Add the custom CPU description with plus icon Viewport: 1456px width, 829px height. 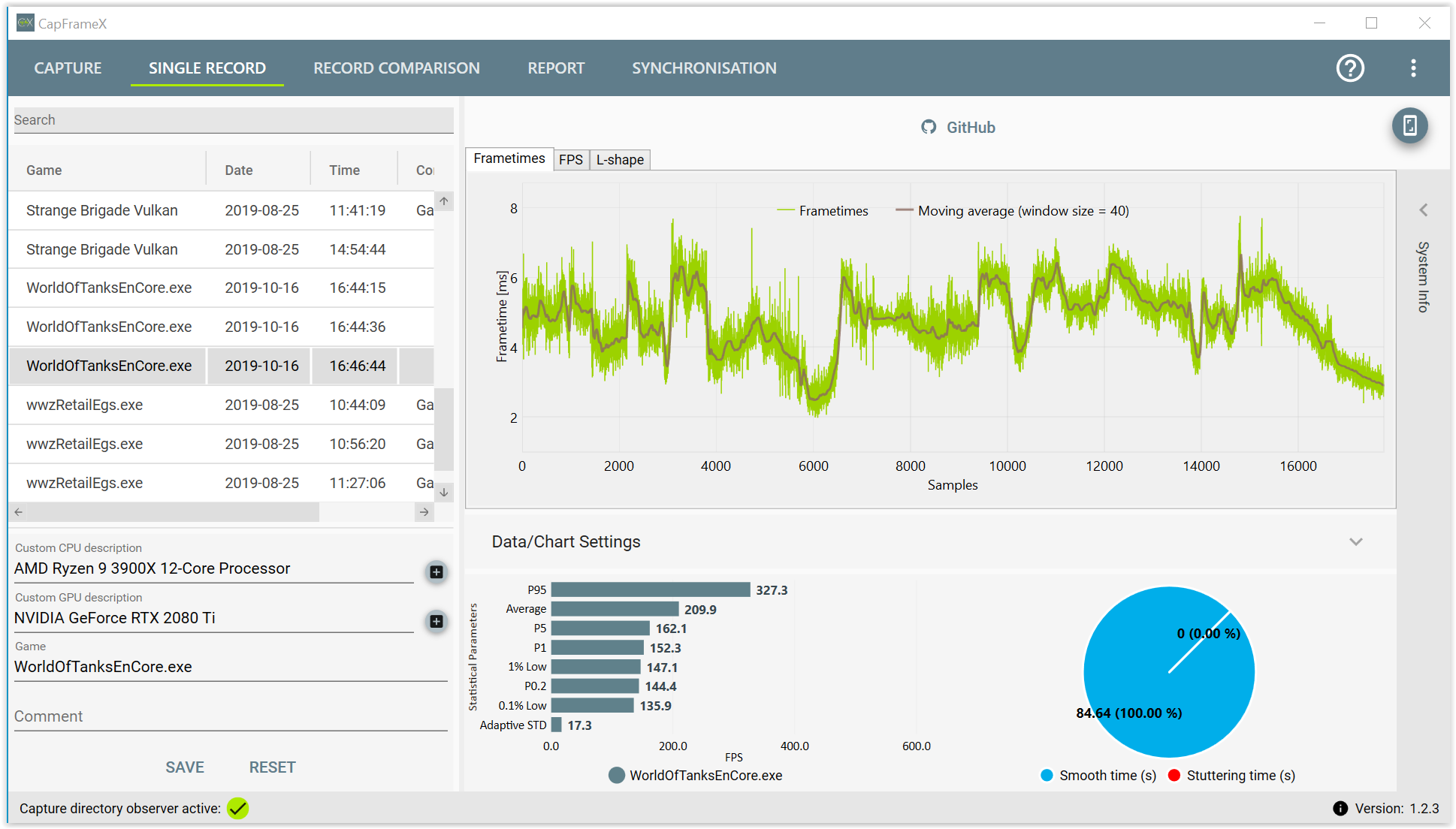point(436,572)
